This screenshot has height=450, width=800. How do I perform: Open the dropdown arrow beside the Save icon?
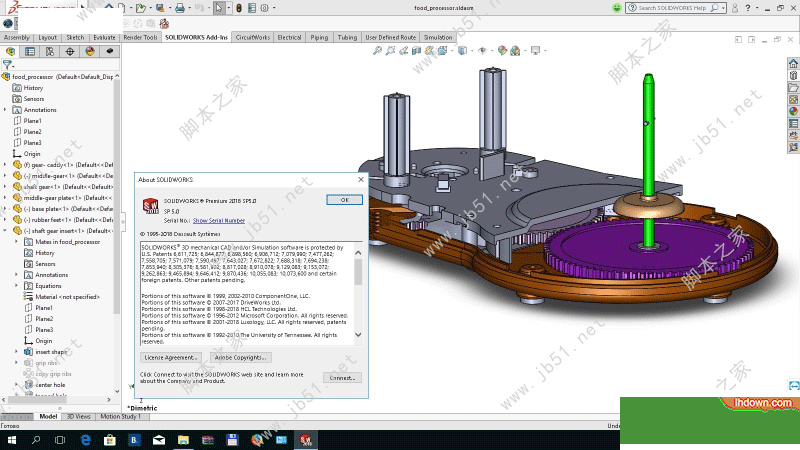point(169,8)
